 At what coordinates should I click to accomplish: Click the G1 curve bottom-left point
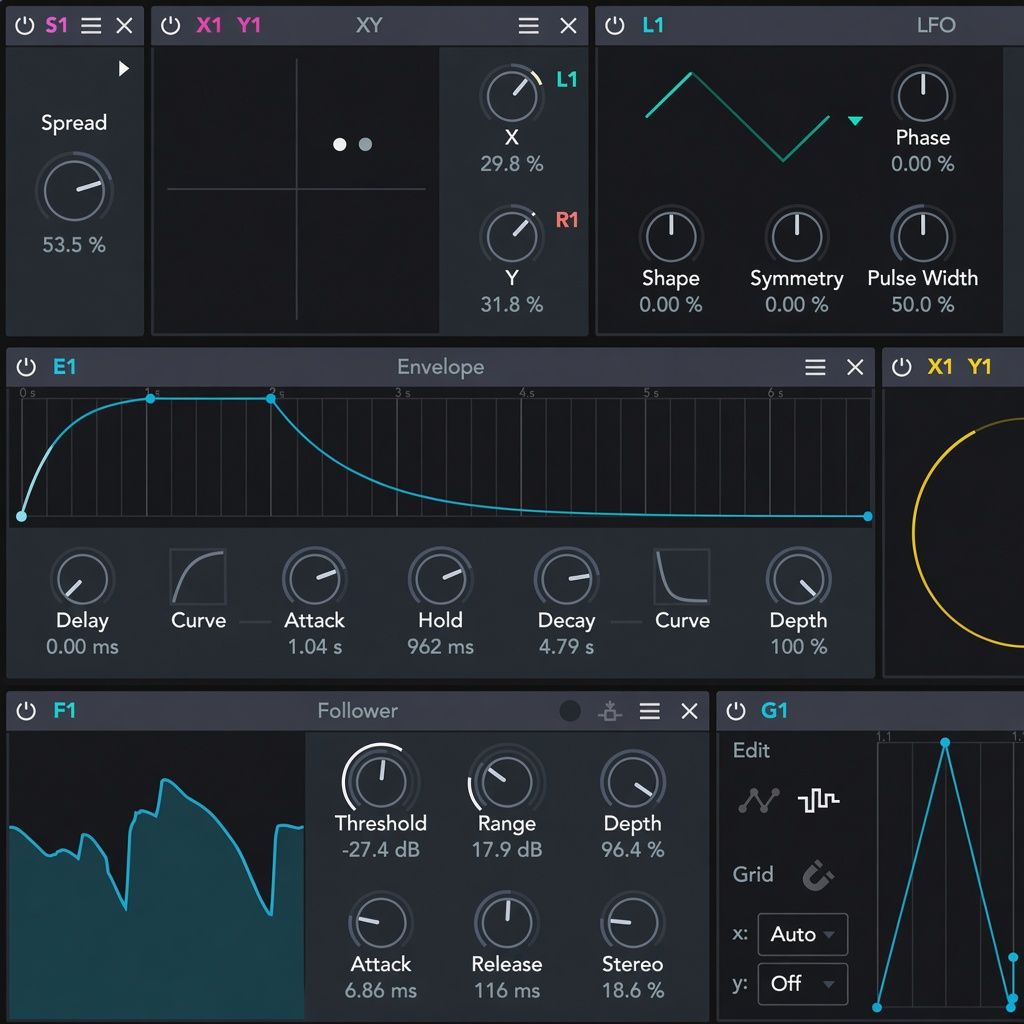877,1008
